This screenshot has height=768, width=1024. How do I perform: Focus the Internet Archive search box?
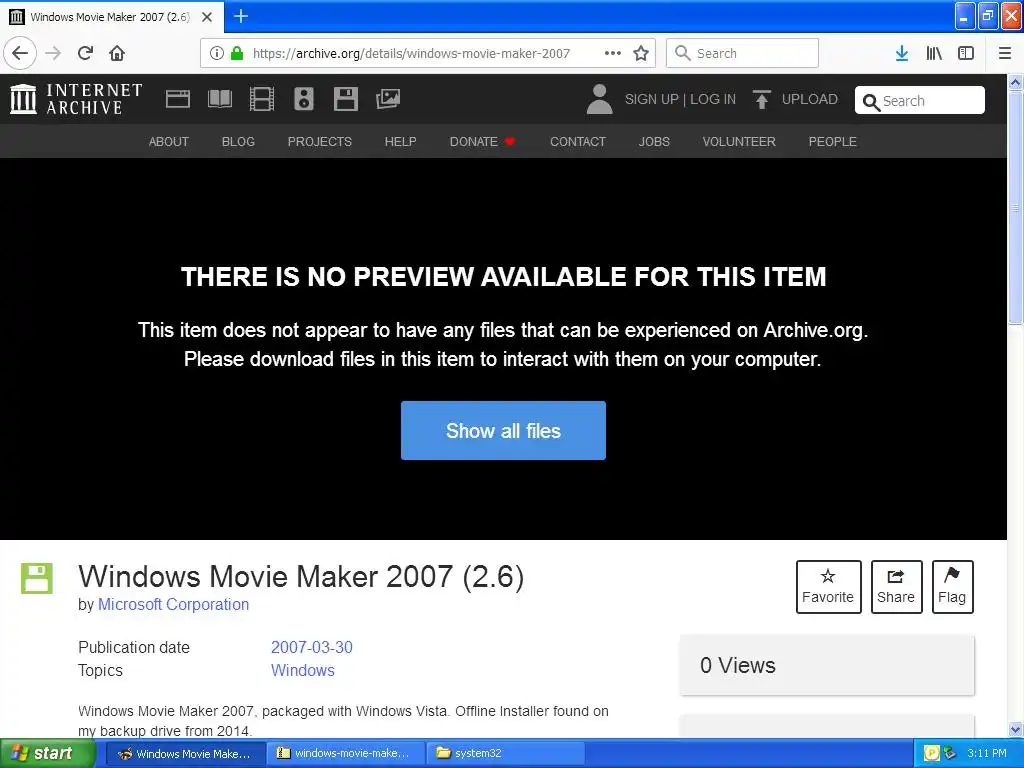920,101
